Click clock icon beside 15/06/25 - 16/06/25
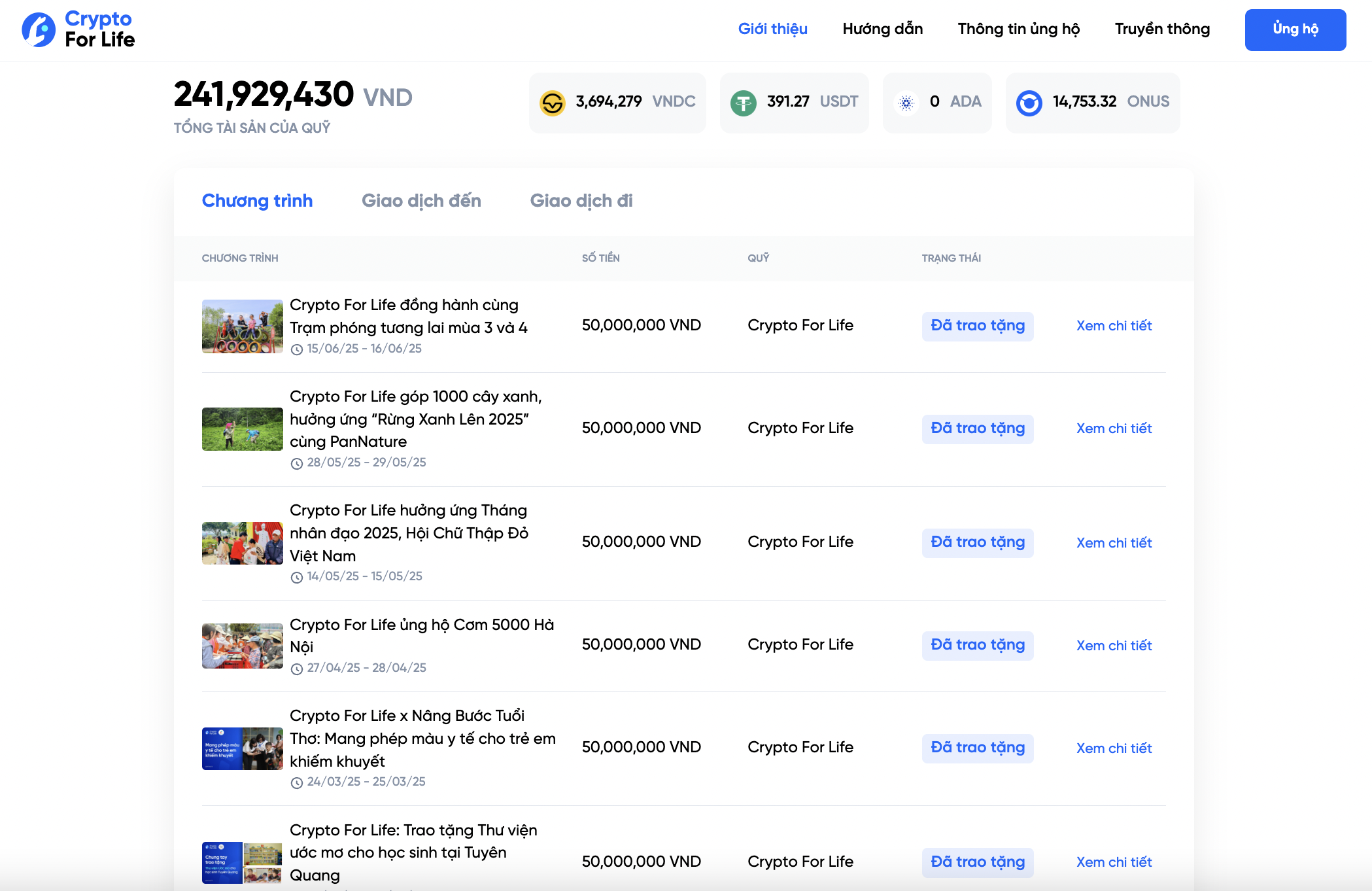1372x891 pixels. (x=297, y=349)
